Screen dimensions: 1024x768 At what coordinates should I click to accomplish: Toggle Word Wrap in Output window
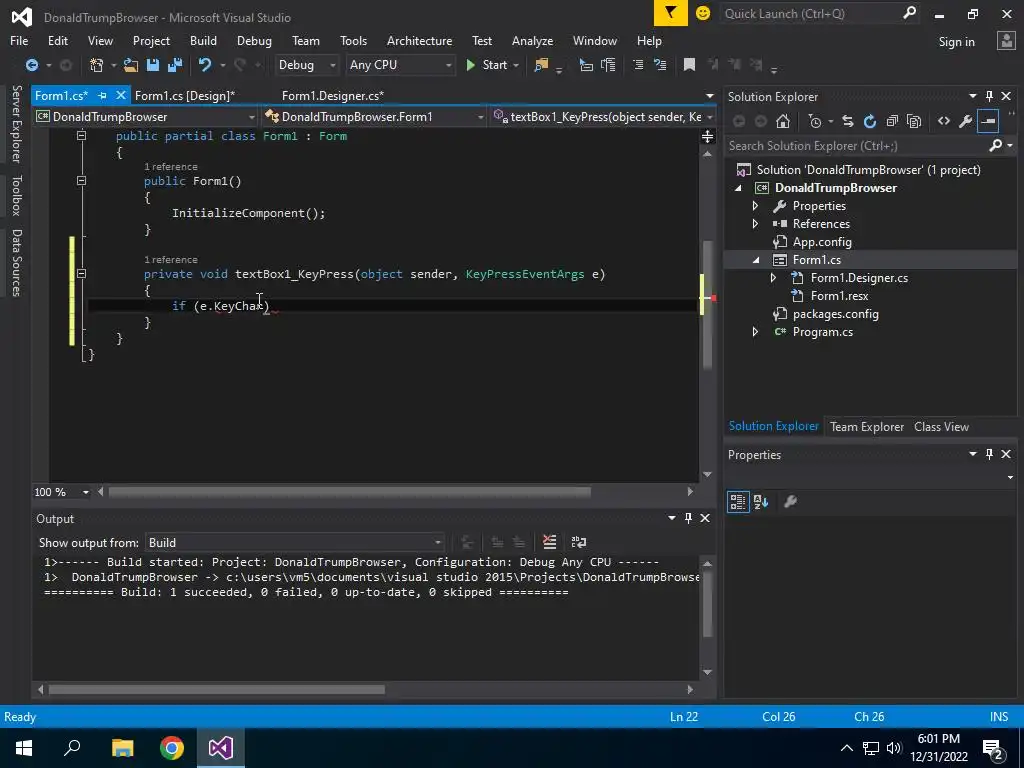pyautogui.click(x=579, y=542)
